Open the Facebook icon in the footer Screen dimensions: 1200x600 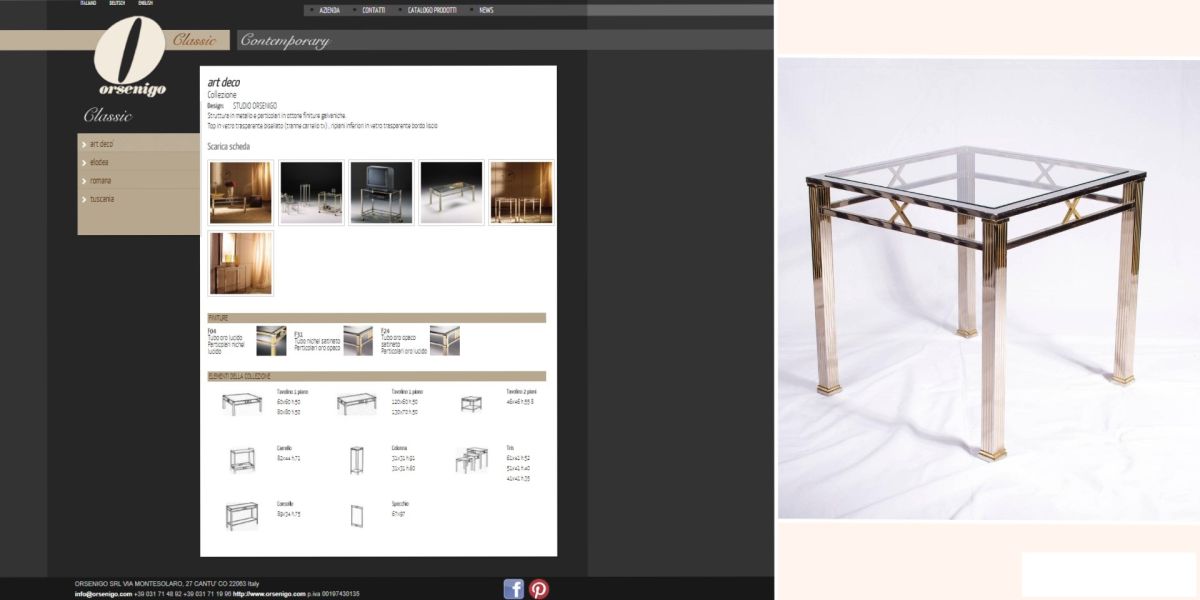514,589
